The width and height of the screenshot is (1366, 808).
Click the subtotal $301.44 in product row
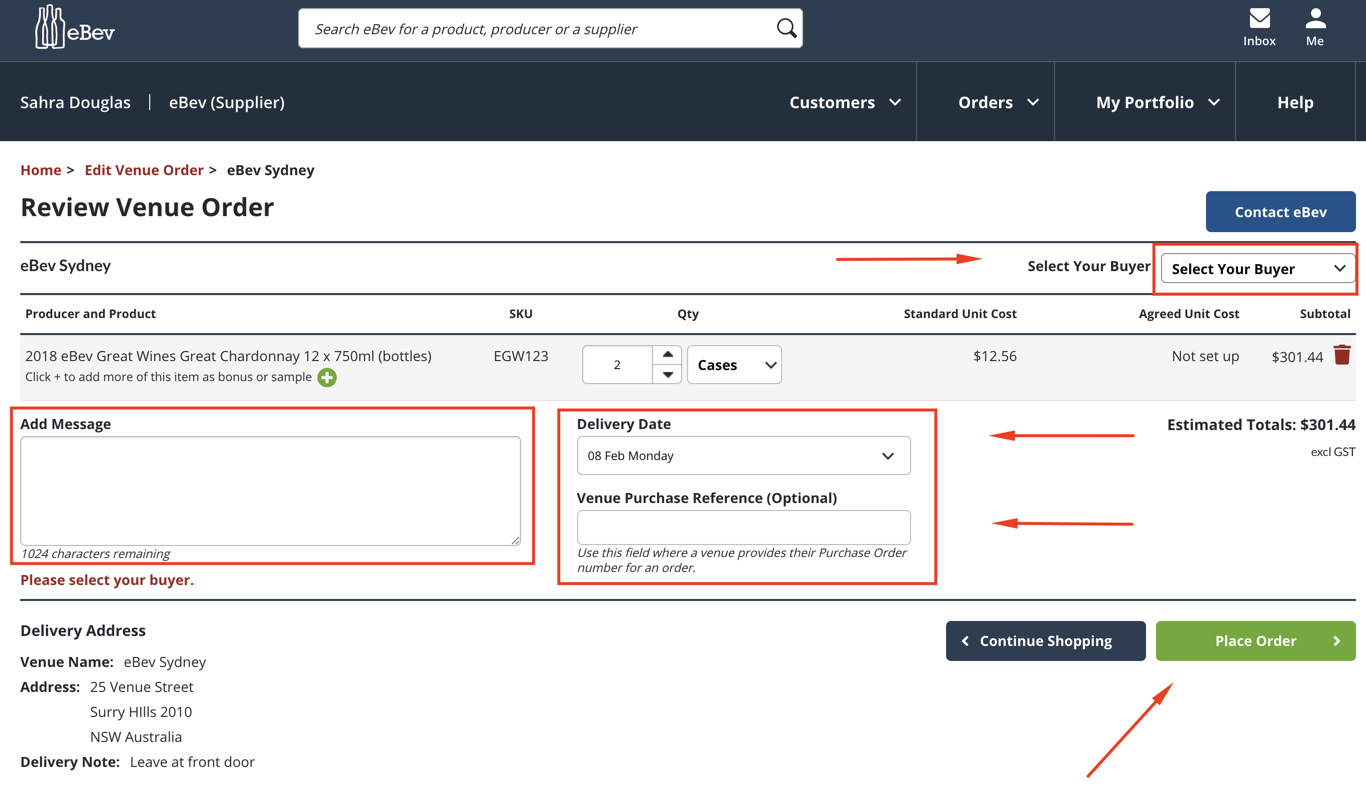[1297, 357]
